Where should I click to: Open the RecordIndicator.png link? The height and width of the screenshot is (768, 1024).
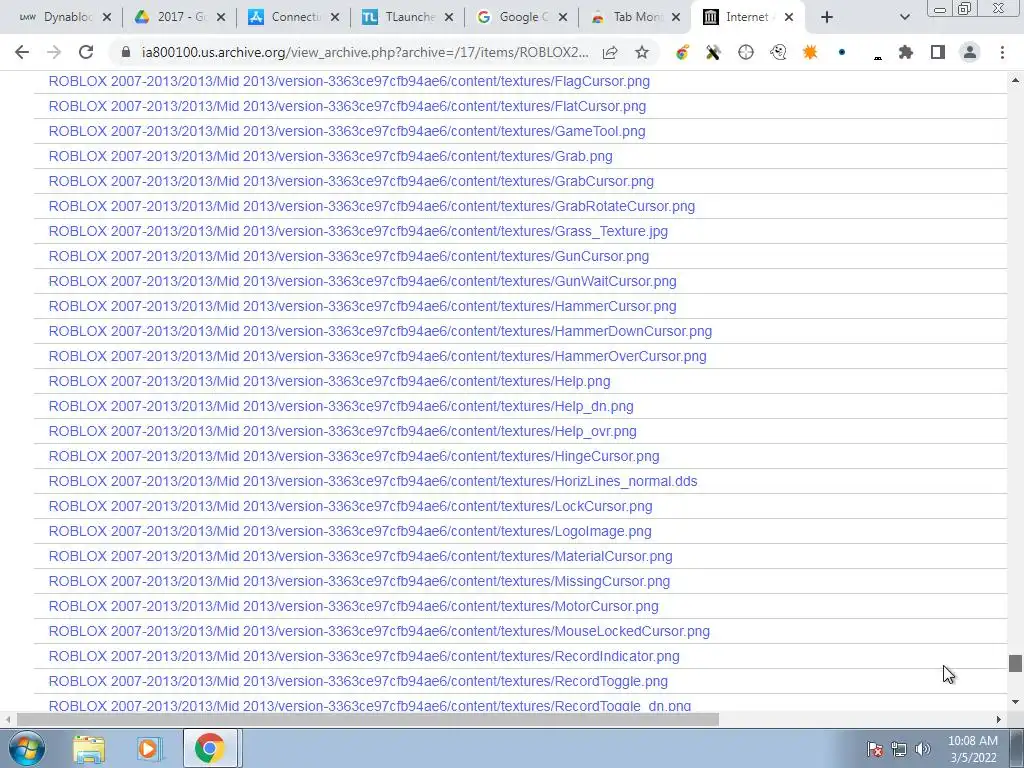click(364, 656)
